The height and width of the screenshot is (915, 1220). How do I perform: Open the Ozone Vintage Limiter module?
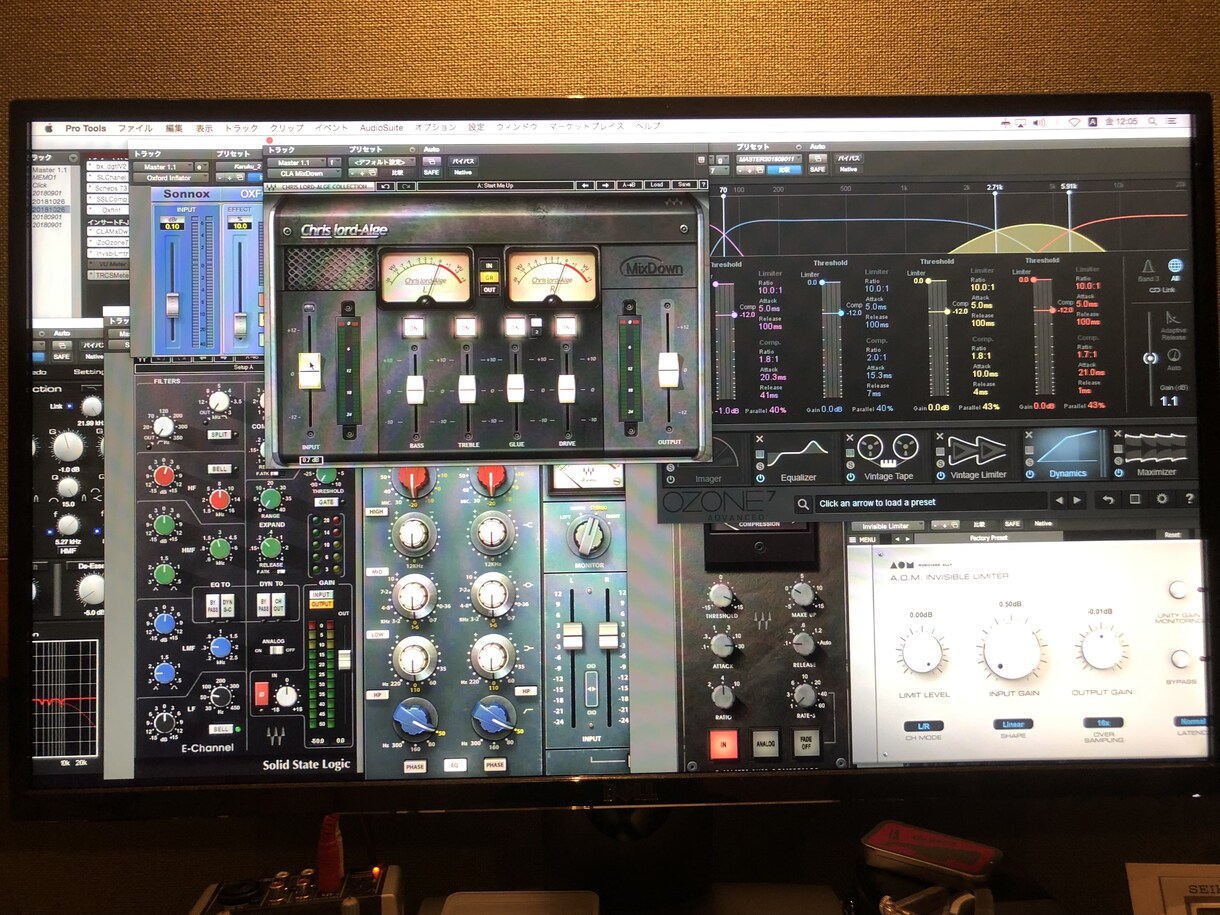[977, 457]
